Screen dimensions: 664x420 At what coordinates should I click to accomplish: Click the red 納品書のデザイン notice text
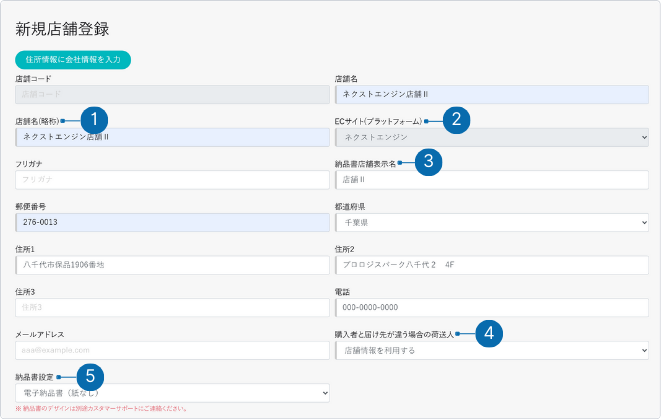pos(101,409)
